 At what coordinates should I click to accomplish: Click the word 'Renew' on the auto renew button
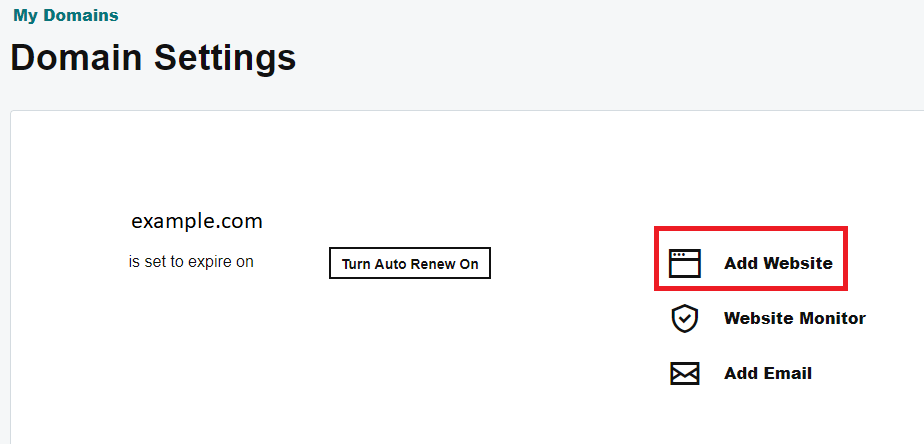[x=433, y=264]
